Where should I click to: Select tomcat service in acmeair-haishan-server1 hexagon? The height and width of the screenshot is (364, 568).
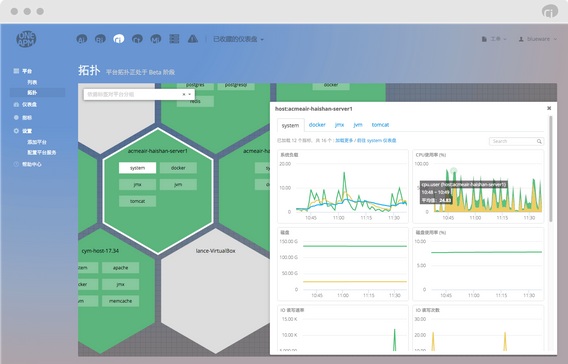(x=137, y=201)
